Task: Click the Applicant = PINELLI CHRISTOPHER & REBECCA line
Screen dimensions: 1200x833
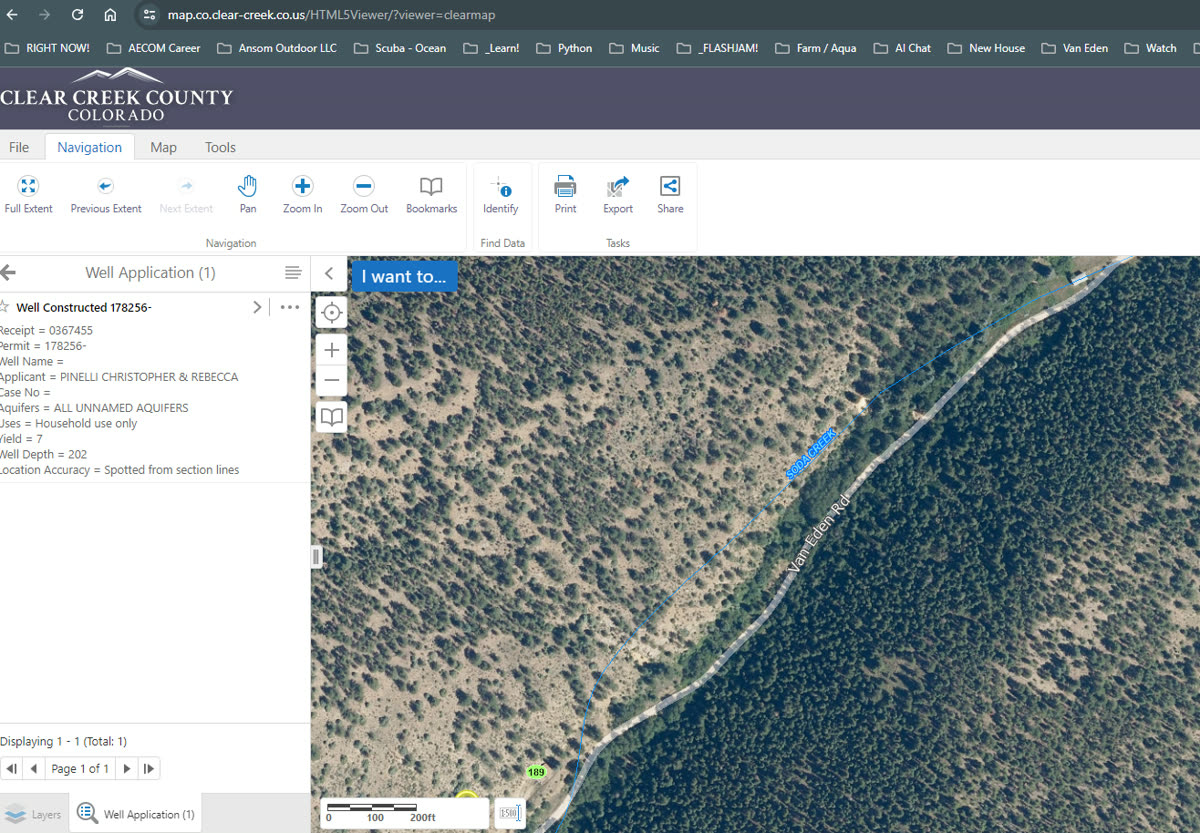Action: point(119,377)
